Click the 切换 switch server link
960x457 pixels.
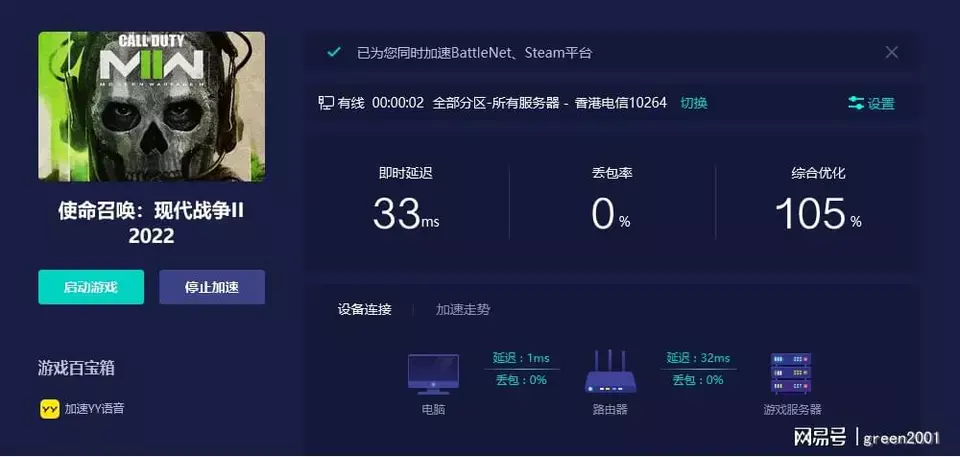click(x=693, y=103)
